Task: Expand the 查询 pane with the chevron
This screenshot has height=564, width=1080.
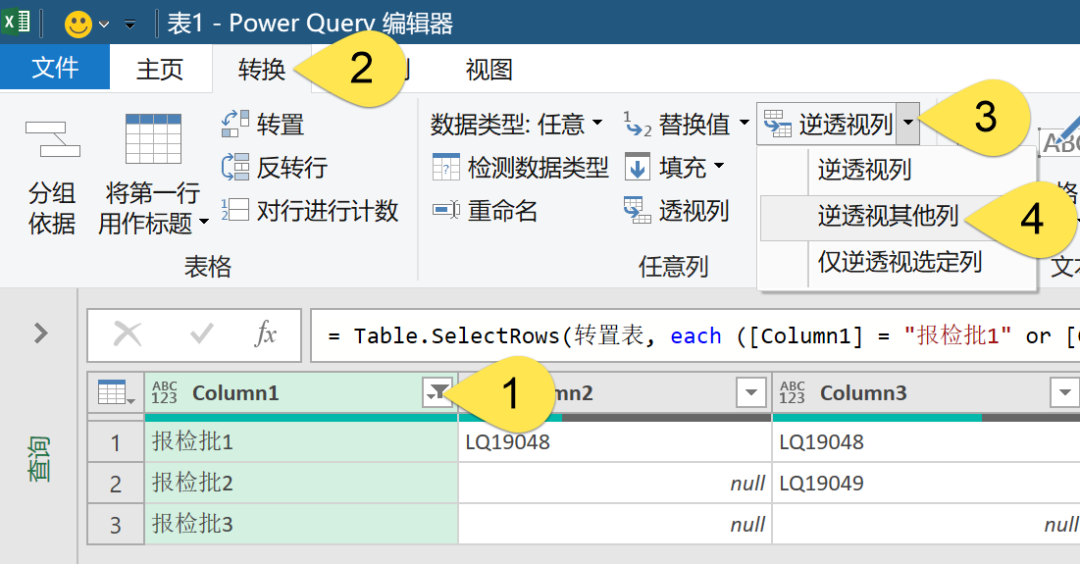Action: click(41, 333)
